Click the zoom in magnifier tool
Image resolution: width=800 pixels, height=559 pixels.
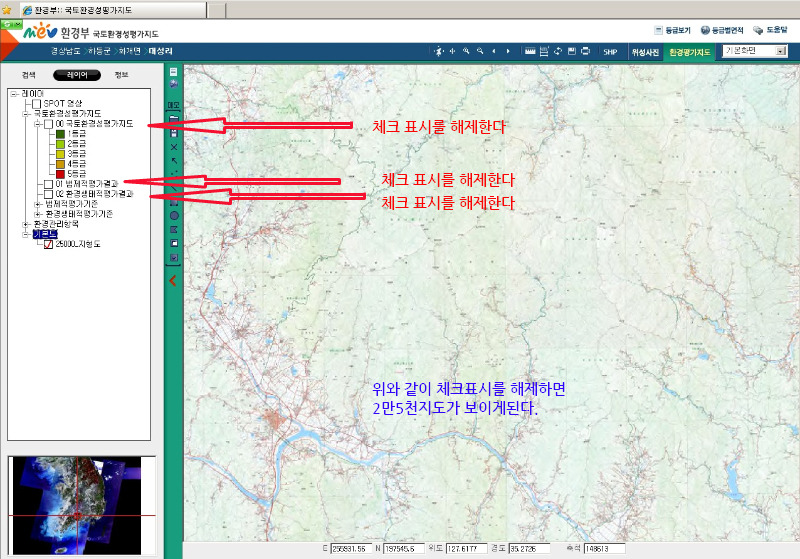click(467, 51)
